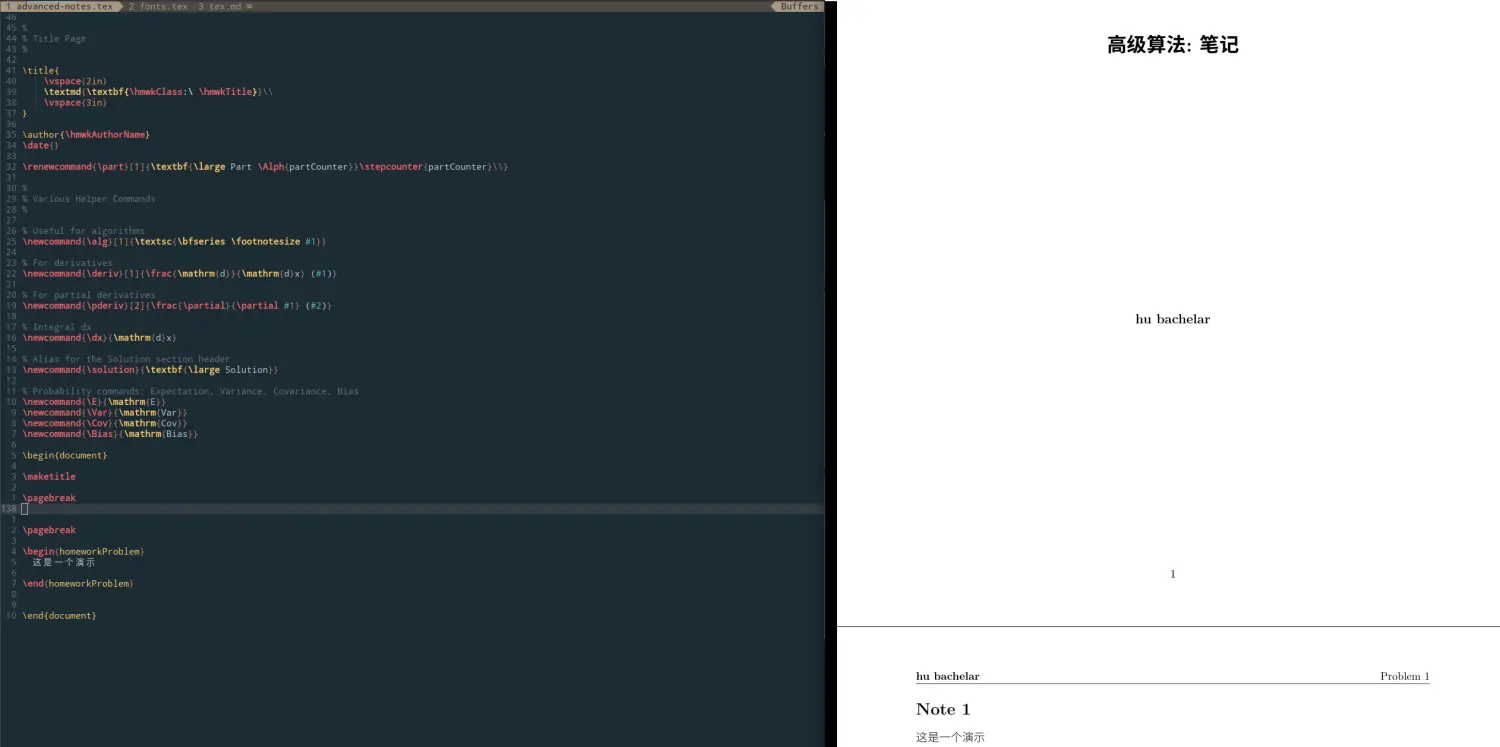The image size is (1500, 747).
Task: Click the \pagebreak line below the cursor line
Action: (x=49, y=529)
